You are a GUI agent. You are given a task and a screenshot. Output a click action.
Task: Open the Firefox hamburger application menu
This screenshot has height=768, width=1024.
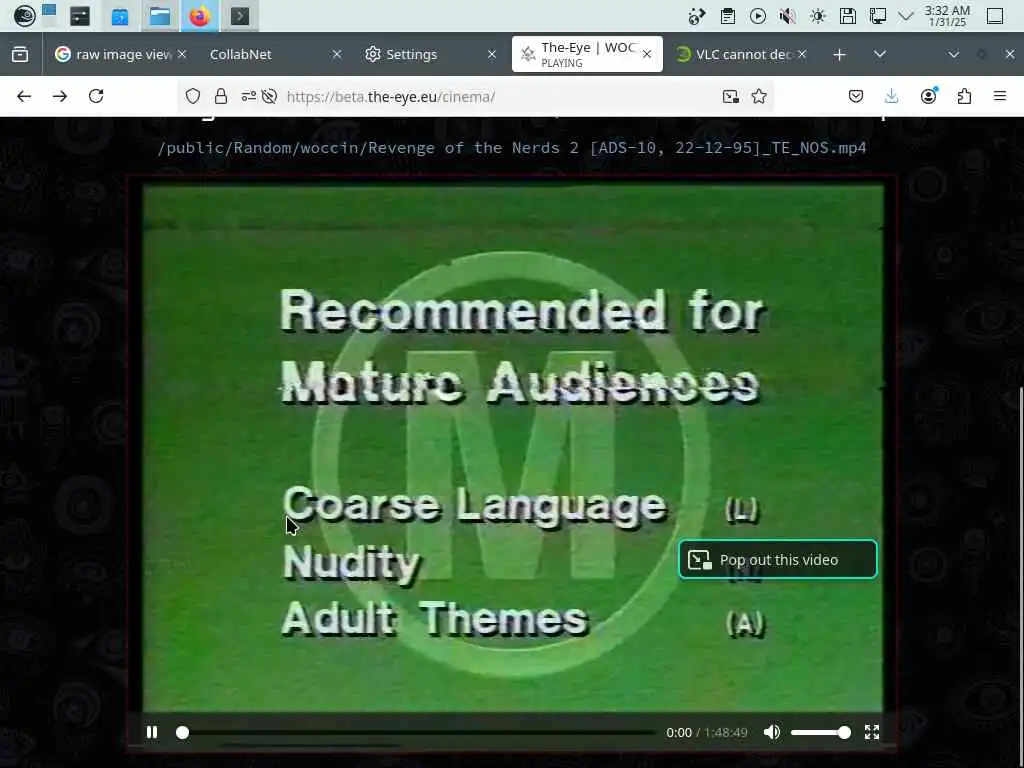pyautogui.click(x=1000, y=97)
